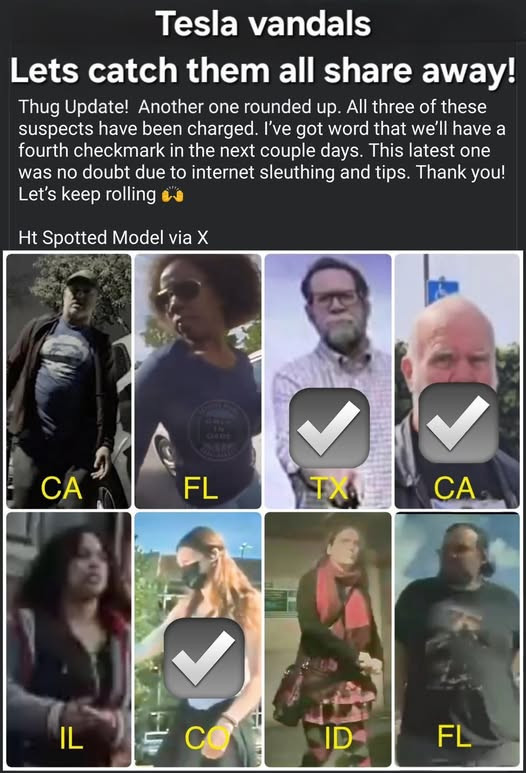Viewport: 526px width, 773px height.
Task: Click the 'Lets catch them all share away!' heading
Action: [x=263, y=70]
